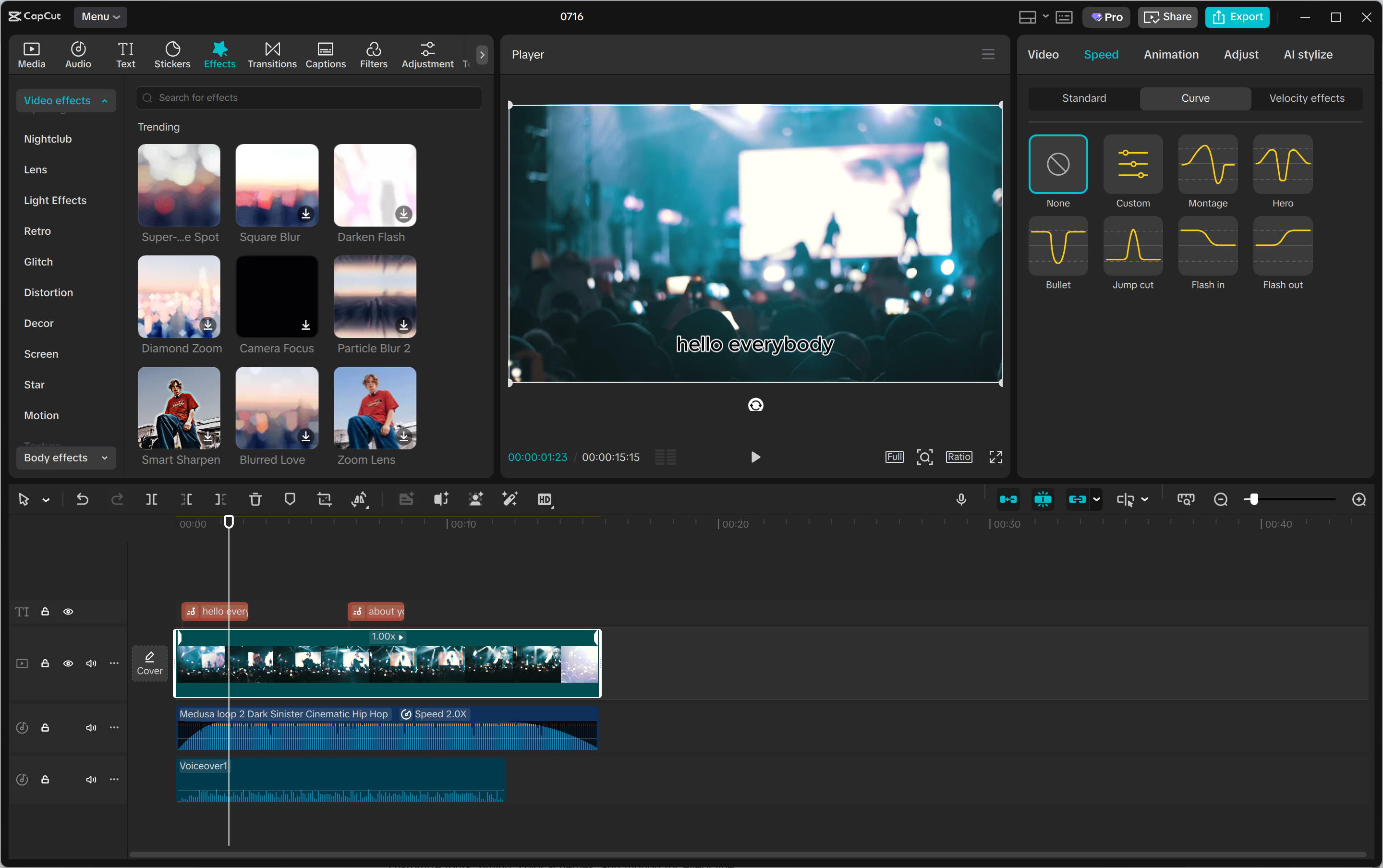
Task: Hide the text track with eye icon
Action: tap(68, 611)
